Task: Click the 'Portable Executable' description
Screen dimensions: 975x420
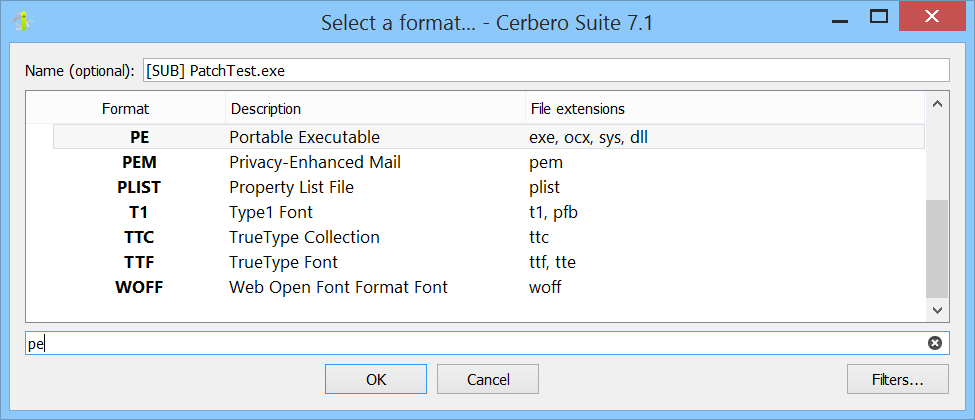Action: click(304, 137)
